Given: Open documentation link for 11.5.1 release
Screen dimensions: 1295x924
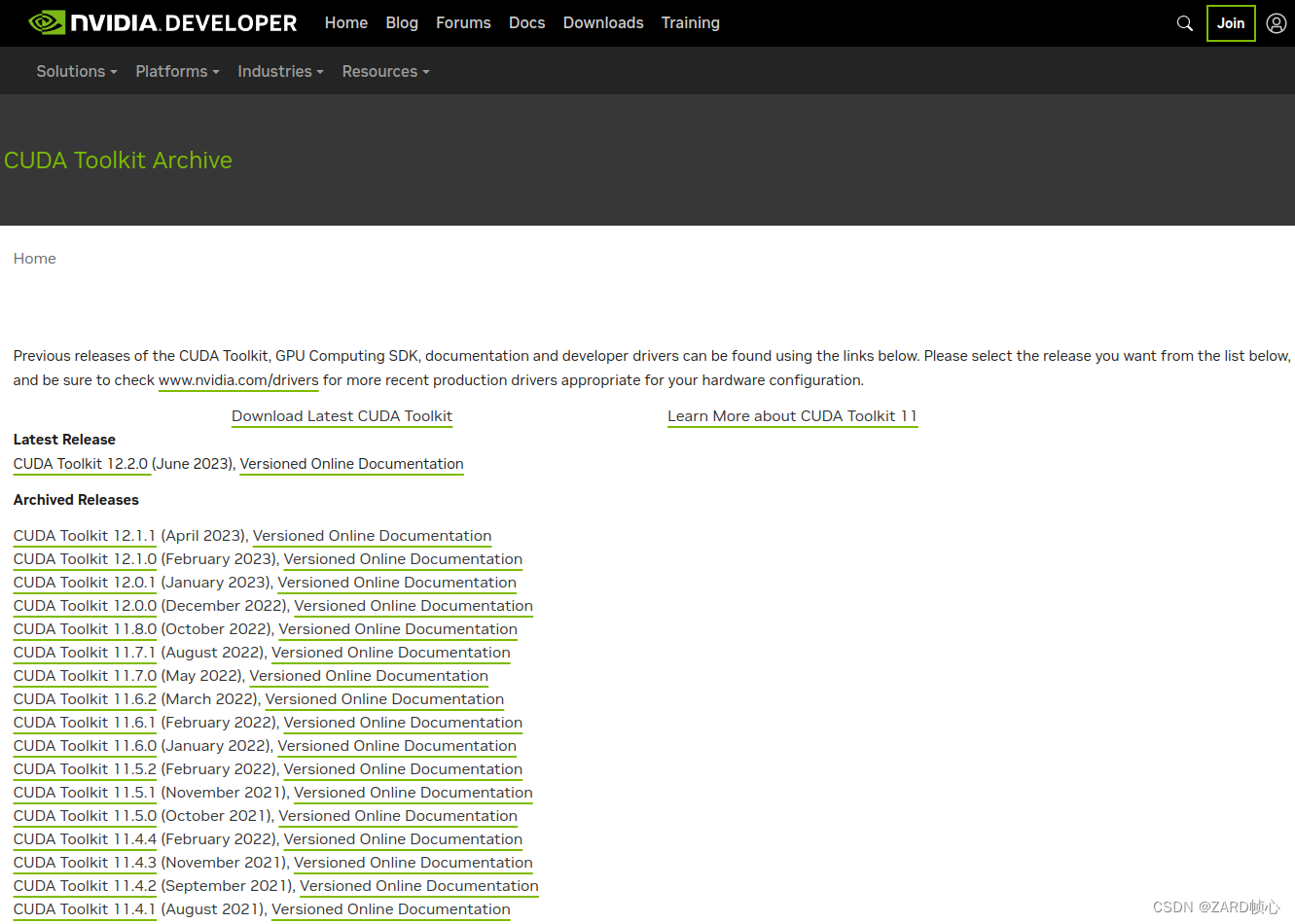Looking at the screenshot, I should [x=414, y=793].
